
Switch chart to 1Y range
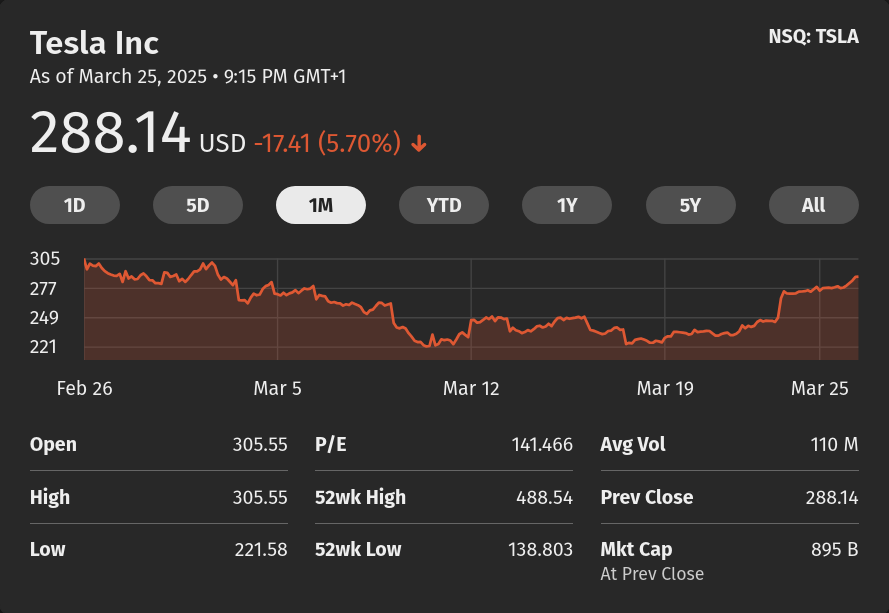(x=567, y=205)
